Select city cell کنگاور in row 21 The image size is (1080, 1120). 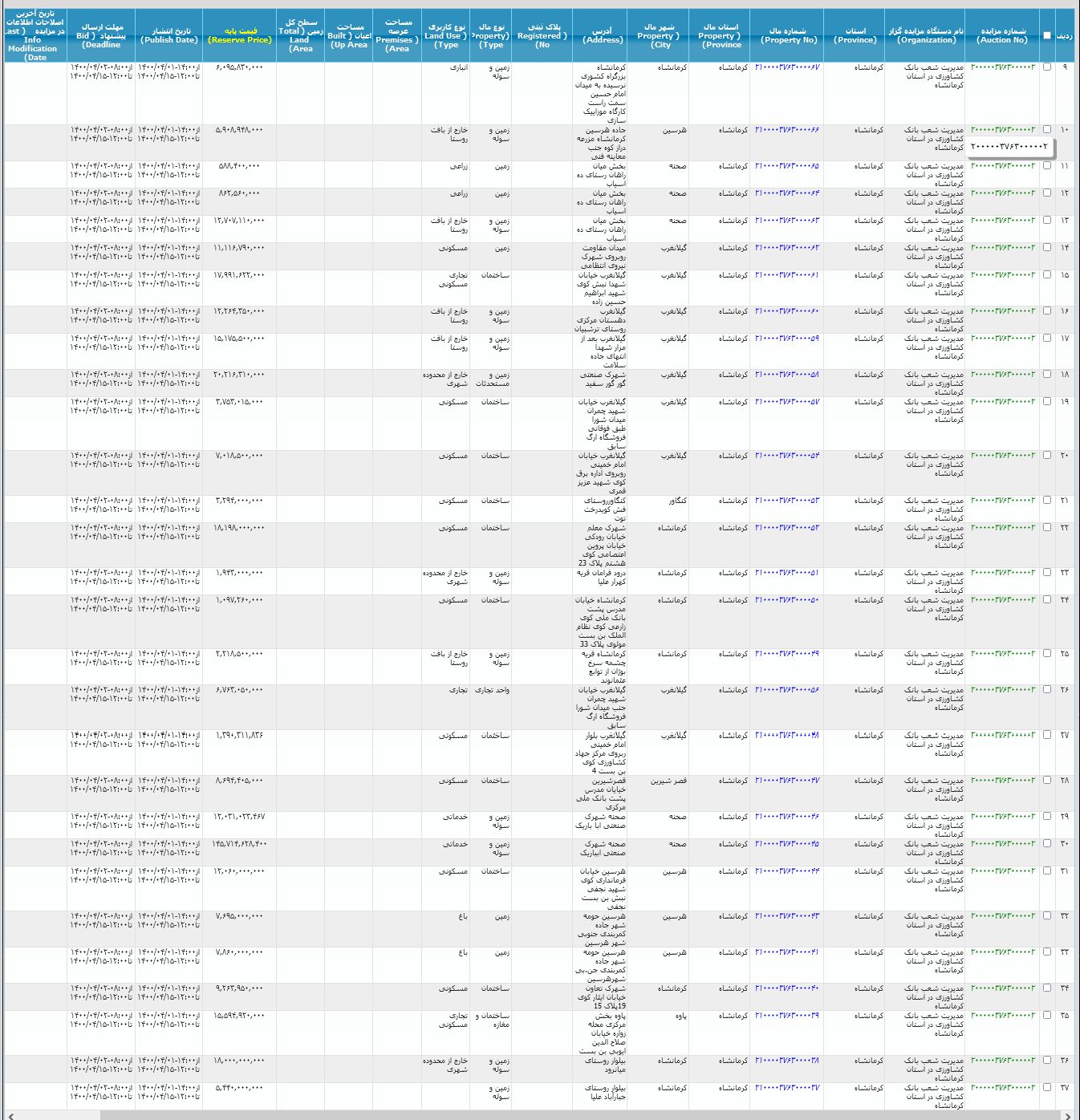pos(678,501)
